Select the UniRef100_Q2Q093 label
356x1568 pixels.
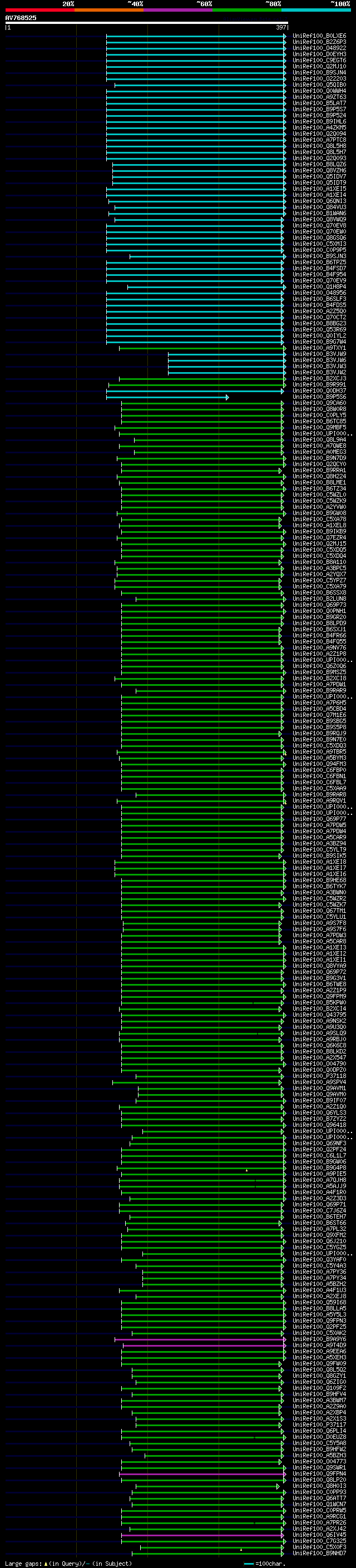click(x=319, y=159)
